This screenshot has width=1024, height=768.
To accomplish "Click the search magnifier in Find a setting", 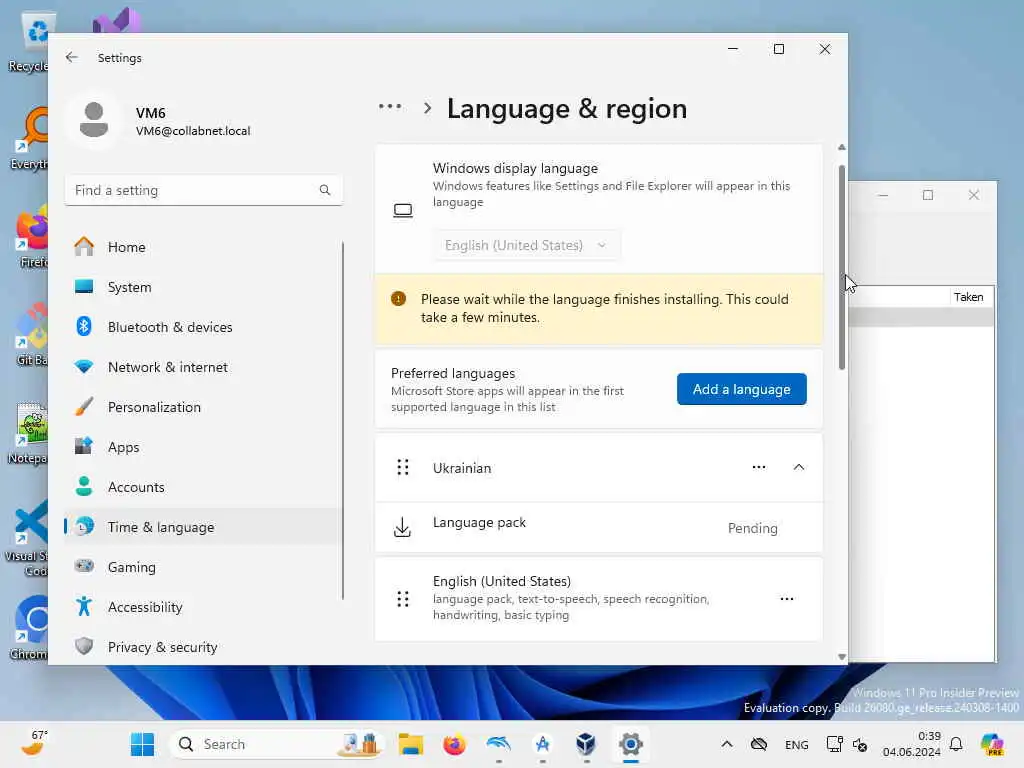I will pyautogui.click(x=325, y=190).
